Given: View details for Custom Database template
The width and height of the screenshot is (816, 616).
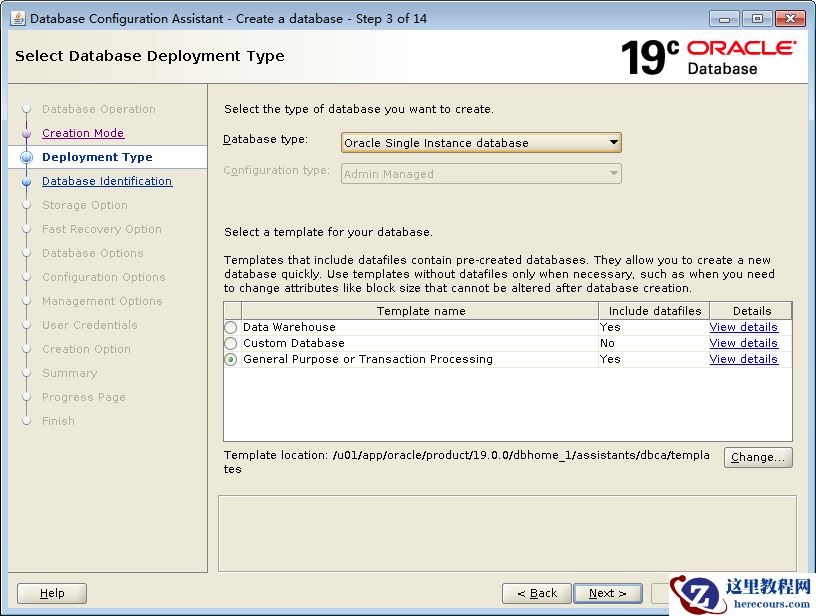Looking at the screenshot, I should pos(743,343).
